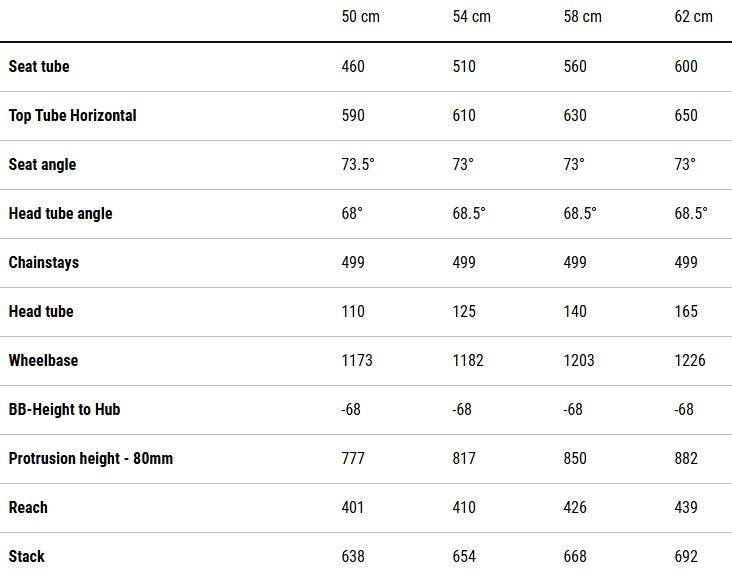Click the 600 seat tube value
Screen dimensions: 732x574
point(686,66)
